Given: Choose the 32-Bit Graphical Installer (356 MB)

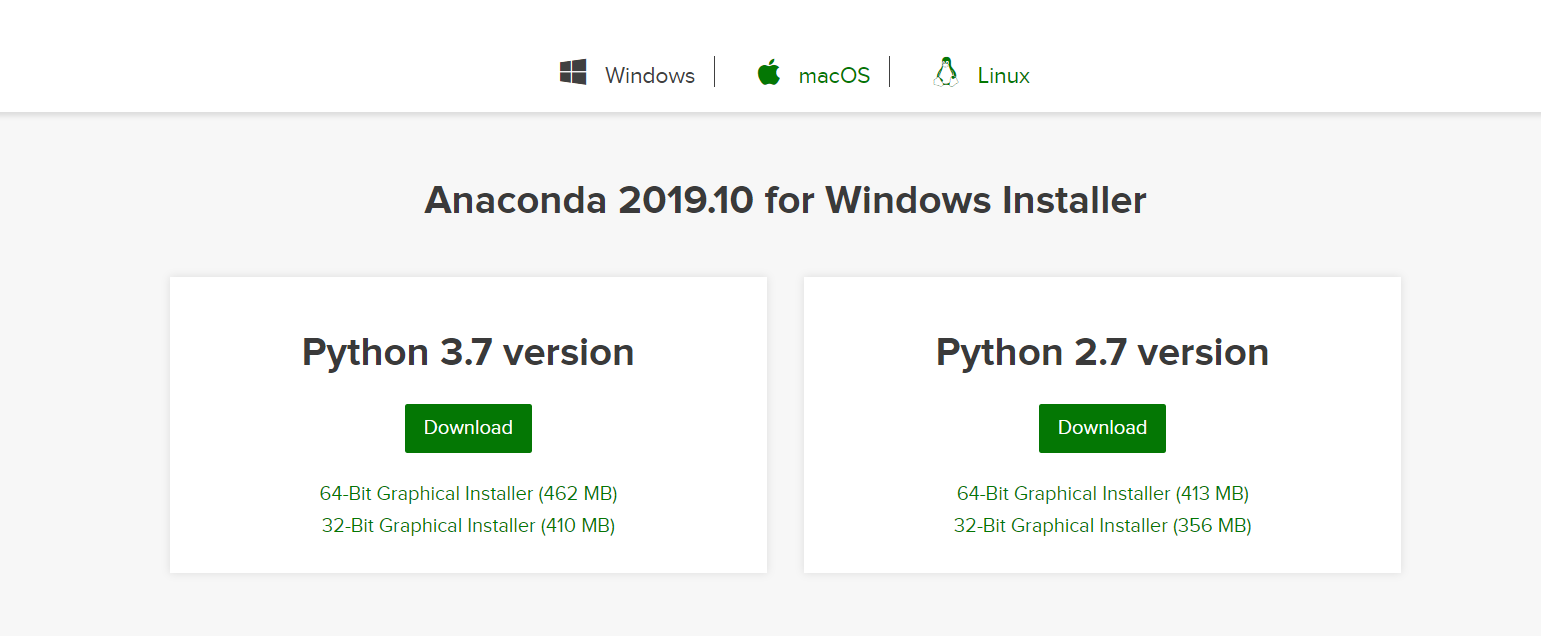Looking at the screenshot, I should click(1102, 525).
